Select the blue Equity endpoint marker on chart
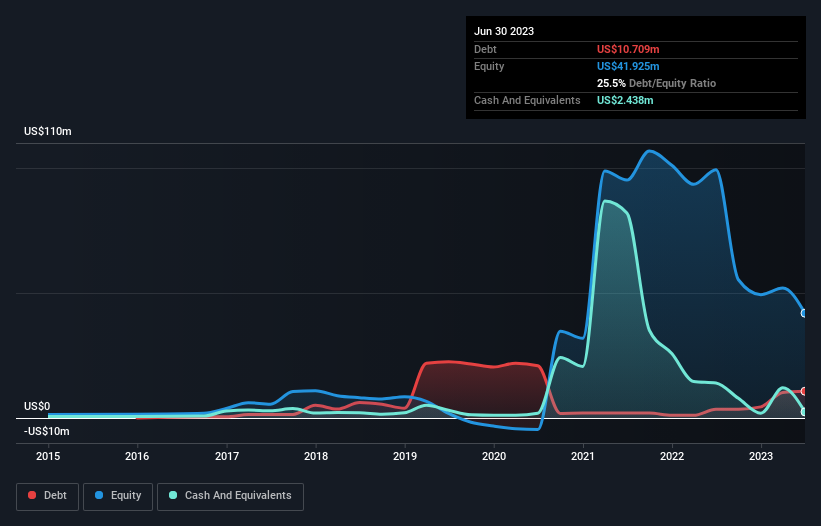 coord(804,314)
